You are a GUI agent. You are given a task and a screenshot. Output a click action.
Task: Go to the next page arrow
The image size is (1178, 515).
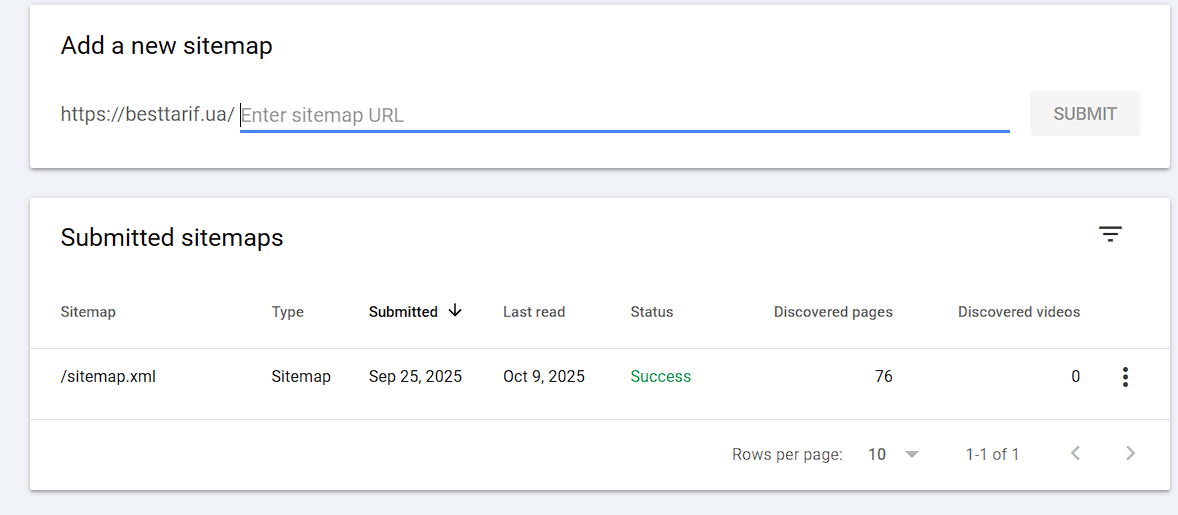click(1130, 454)
